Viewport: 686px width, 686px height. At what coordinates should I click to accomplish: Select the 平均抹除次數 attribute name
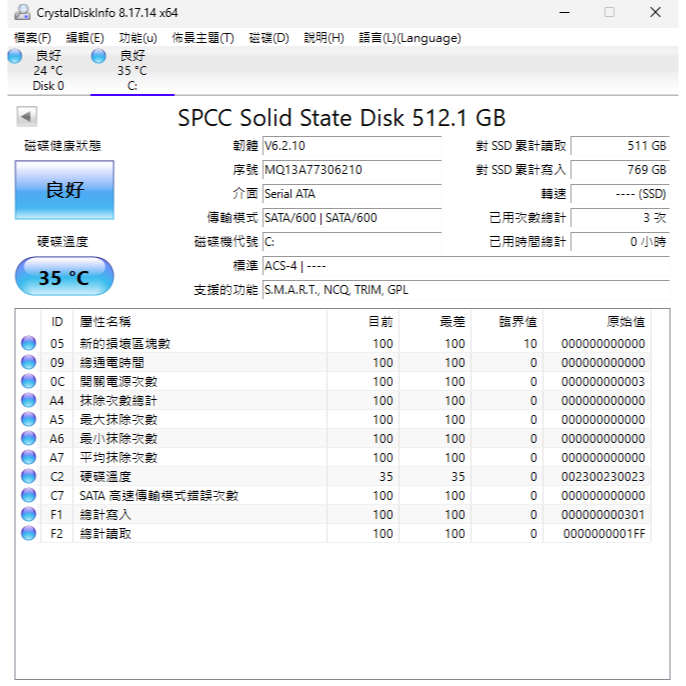click(x=118, y=458)
